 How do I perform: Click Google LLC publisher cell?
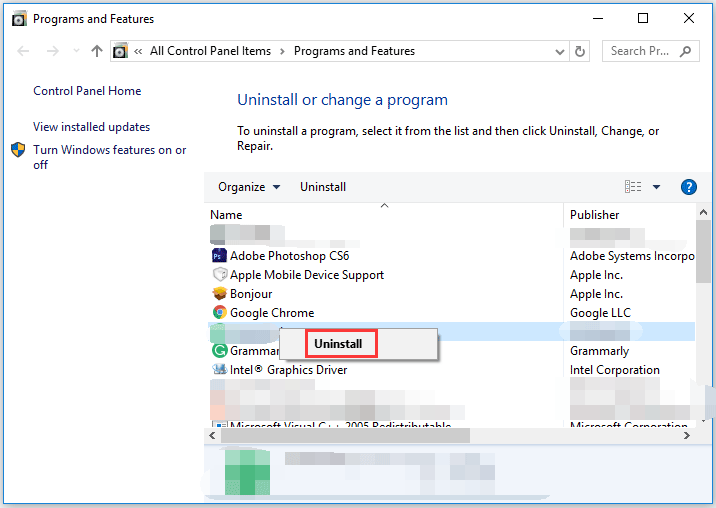pyautogui.click(x=600, y=313)
